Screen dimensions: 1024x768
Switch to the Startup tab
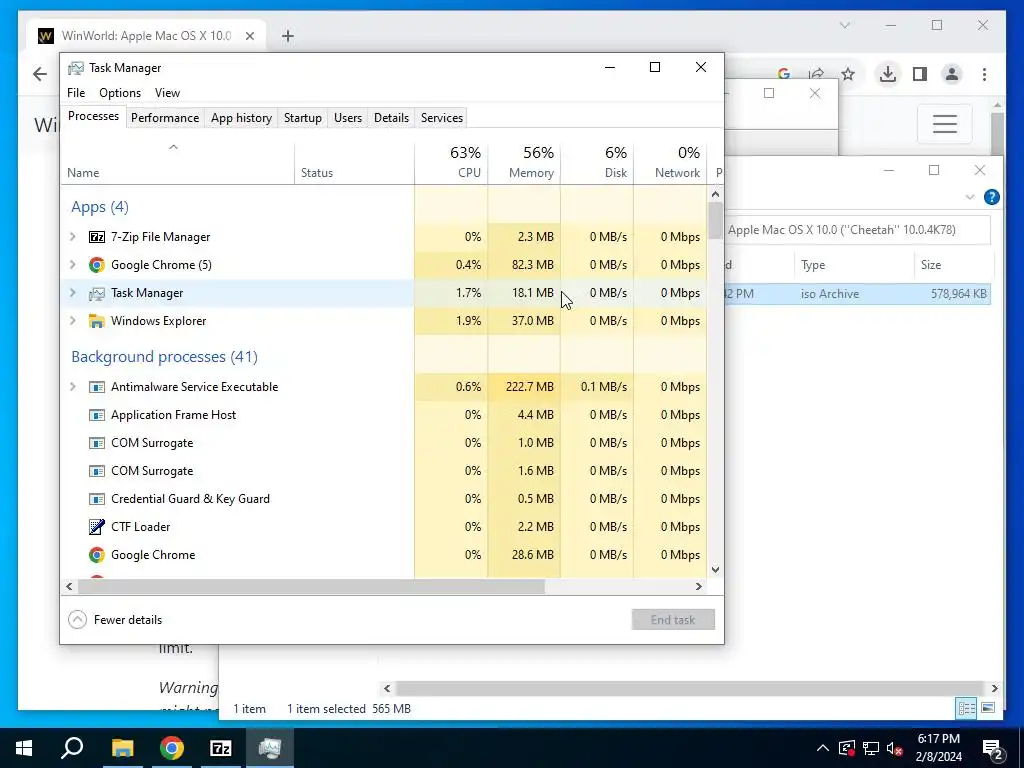(x=302, y=118)
